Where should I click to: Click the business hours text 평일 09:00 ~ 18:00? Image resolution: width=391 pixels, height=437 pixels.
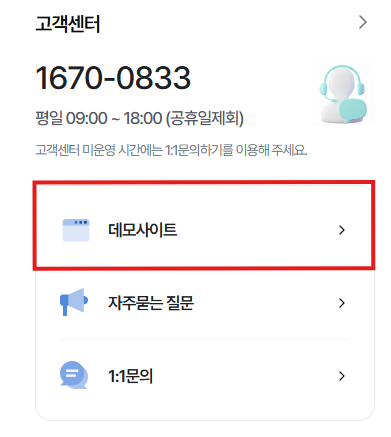click(99, 118)
